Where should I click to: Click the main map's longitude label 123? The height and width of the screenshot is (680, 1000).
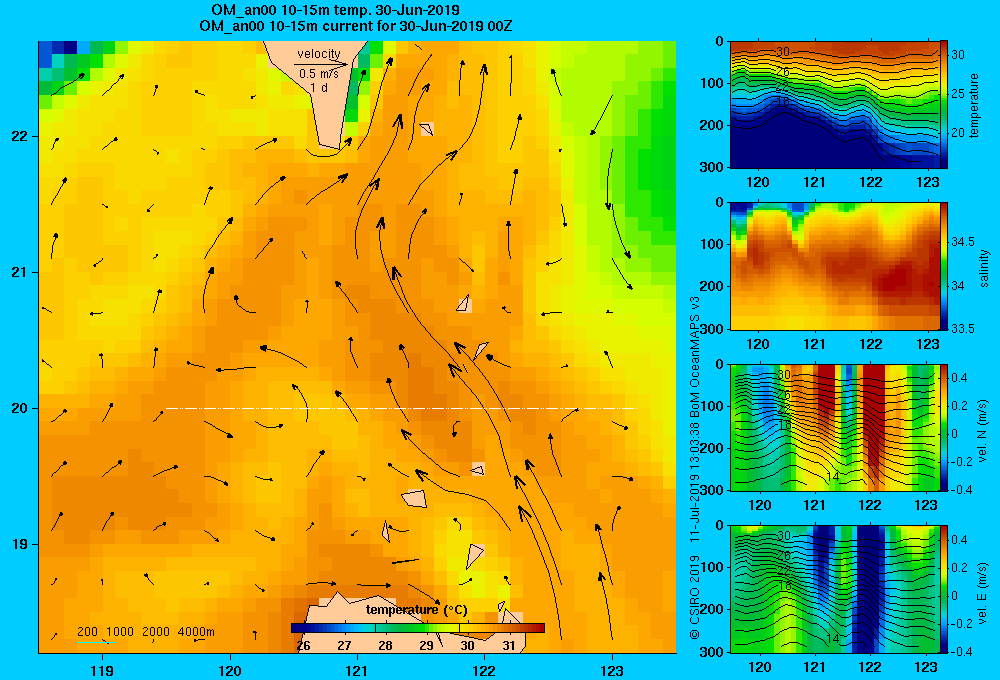click(x=612, y=670)
